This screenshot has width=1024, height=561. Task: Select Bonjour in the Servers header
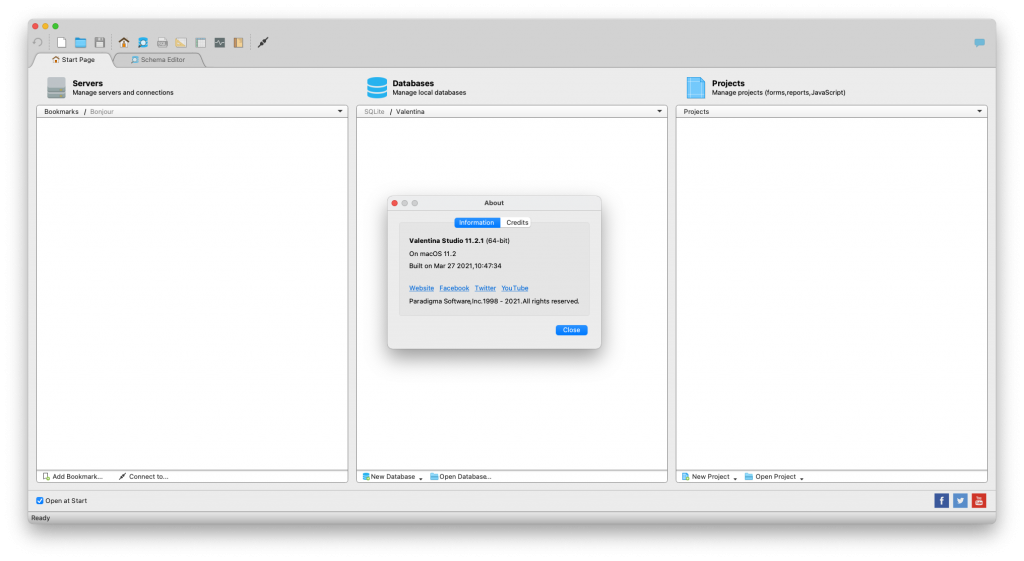[x=102, y=112]
